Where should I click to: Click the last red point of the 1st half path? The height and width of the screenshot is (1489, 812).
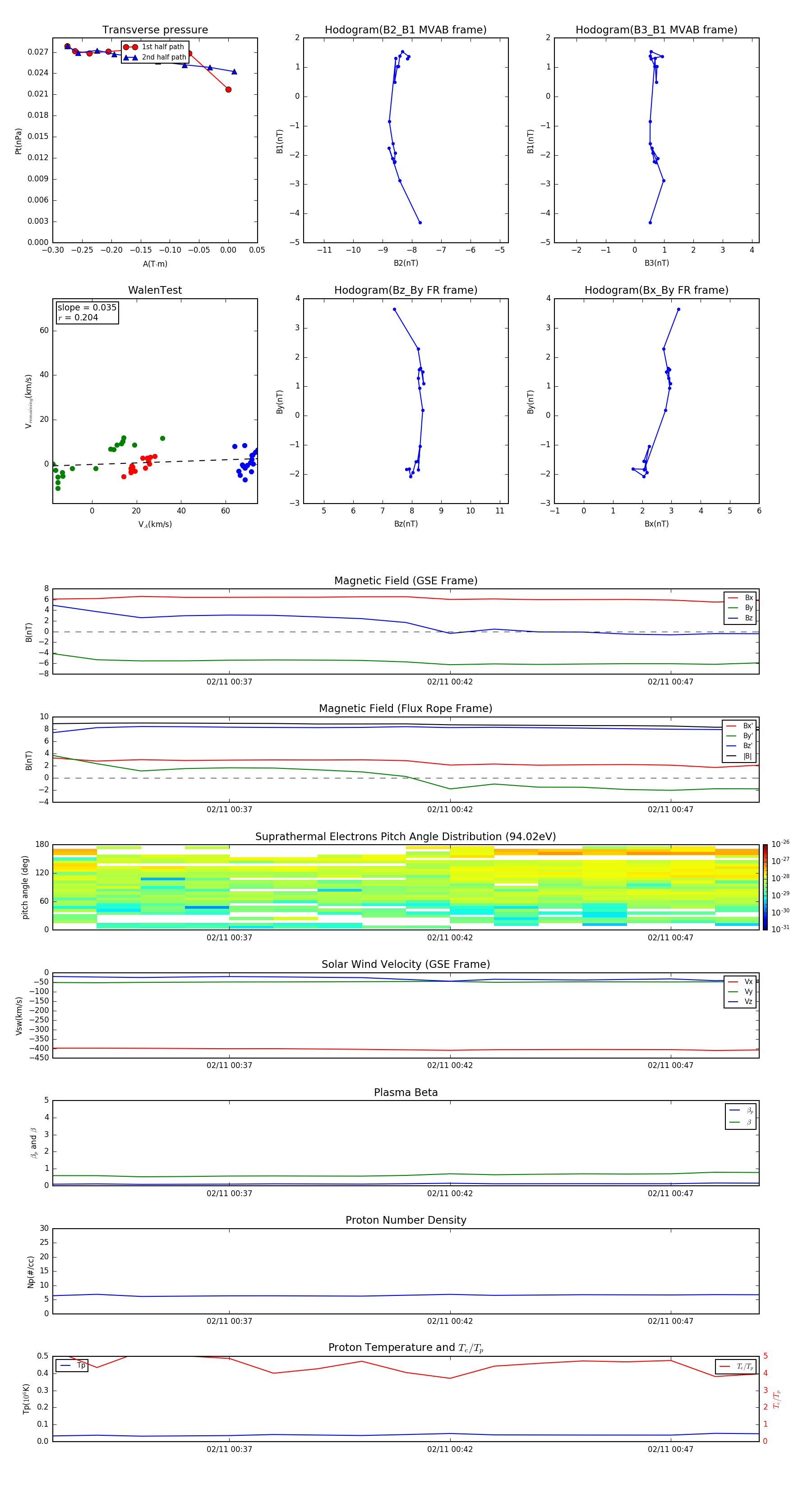pyautogui.click(x=228, y=90)
